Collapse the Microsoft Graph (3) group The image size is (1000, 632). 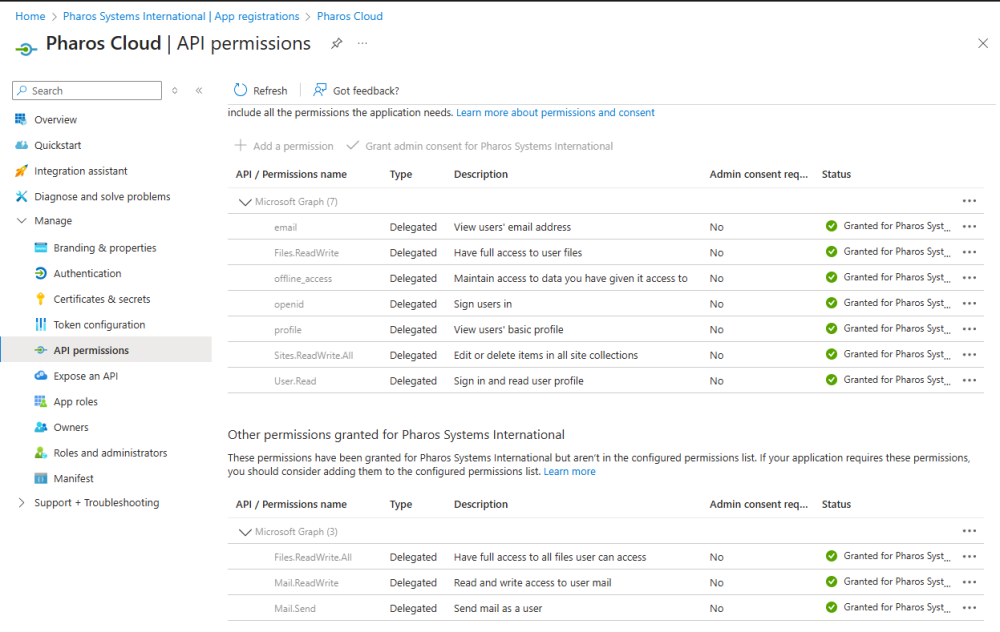[244, 532]
